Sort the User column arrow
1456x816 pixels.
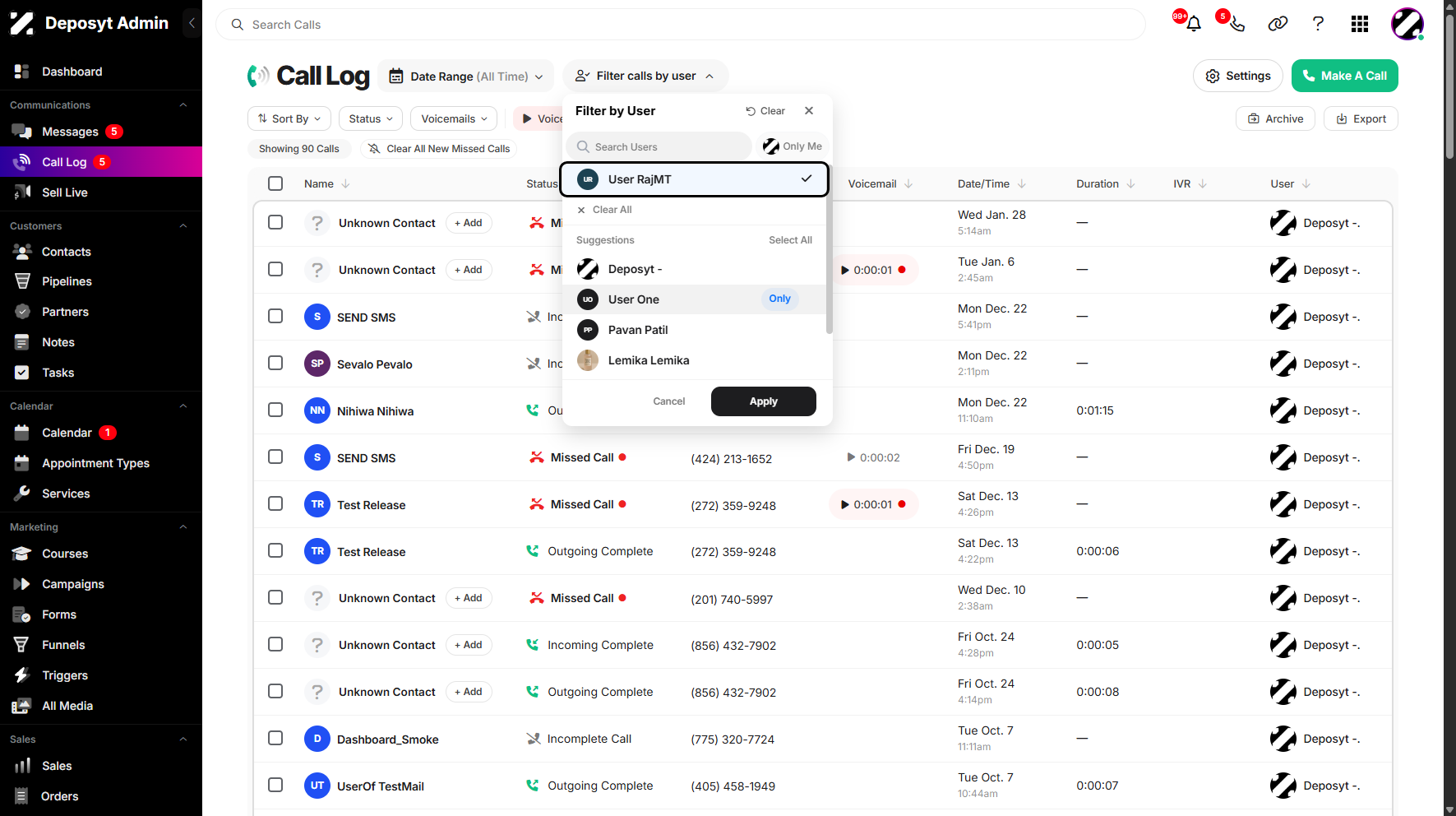point(1306,184)
